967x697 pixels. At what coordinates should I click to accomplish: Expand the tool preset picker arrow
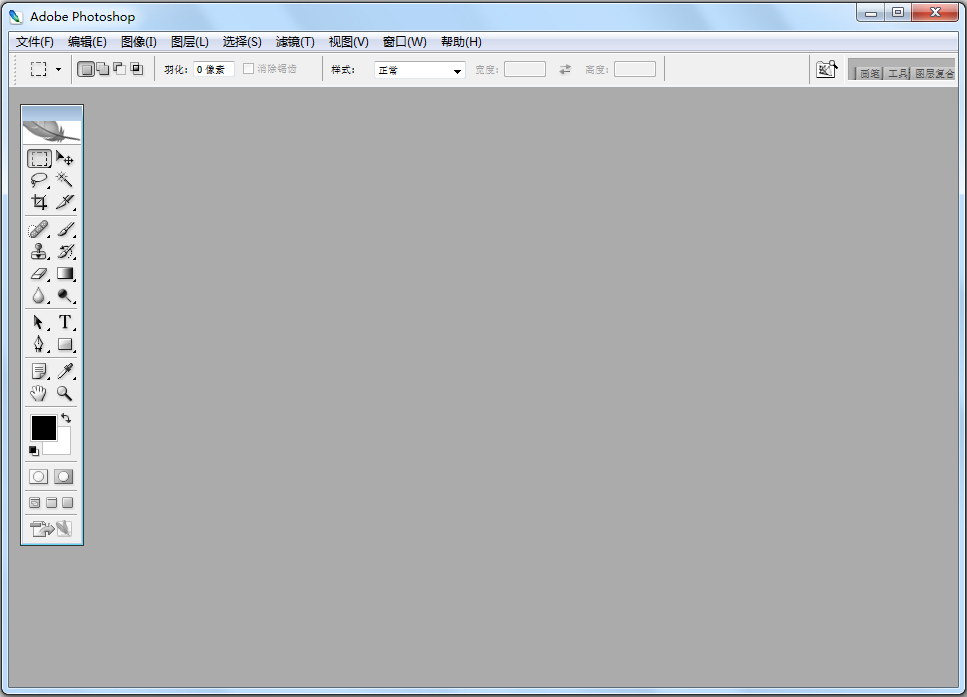[58, 70]
